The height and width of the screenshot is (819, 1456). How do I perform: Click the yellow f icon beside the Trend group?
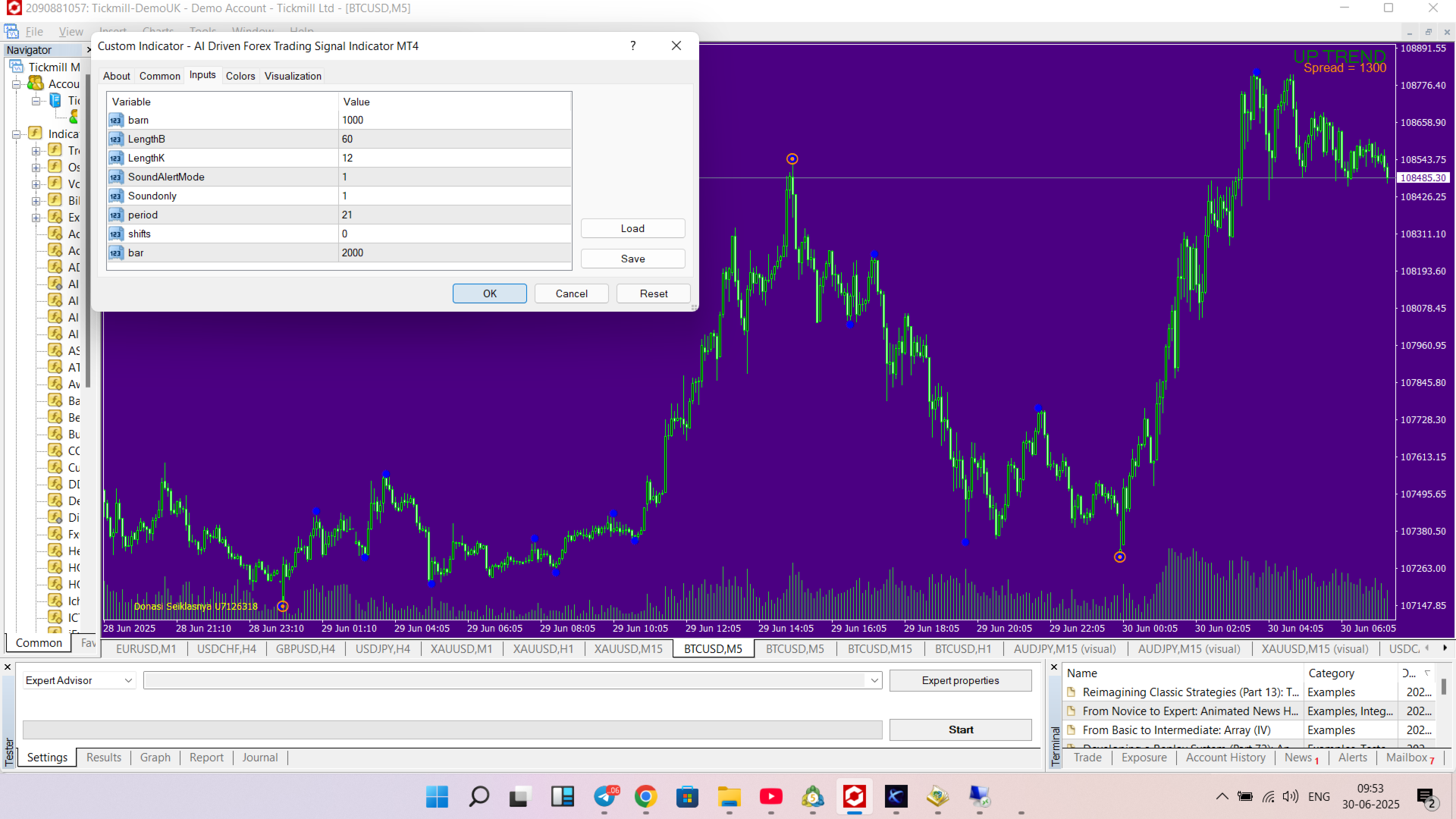pos(55,150)
